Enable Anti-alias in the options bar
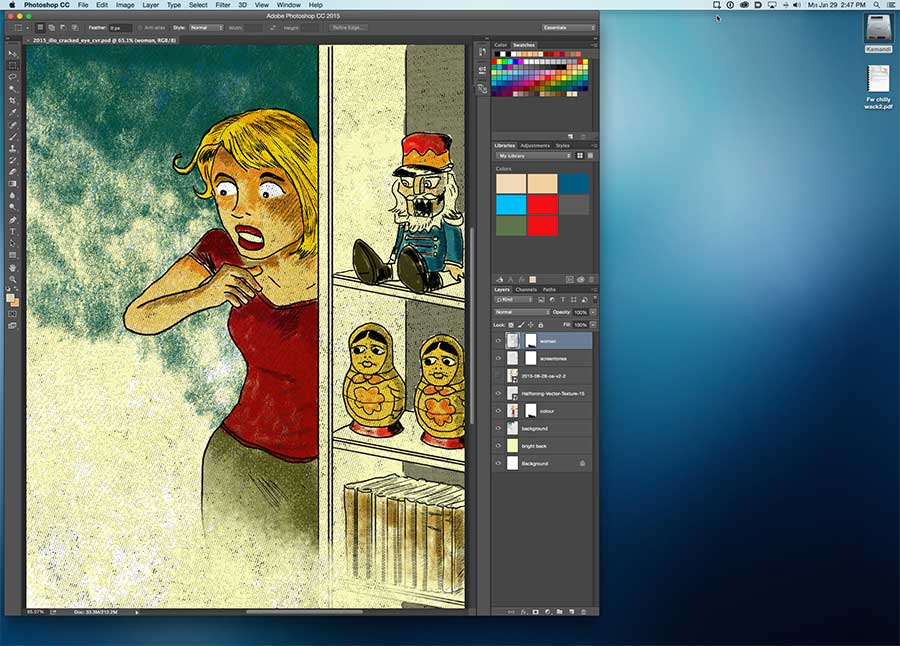 (x=140, y=28)
